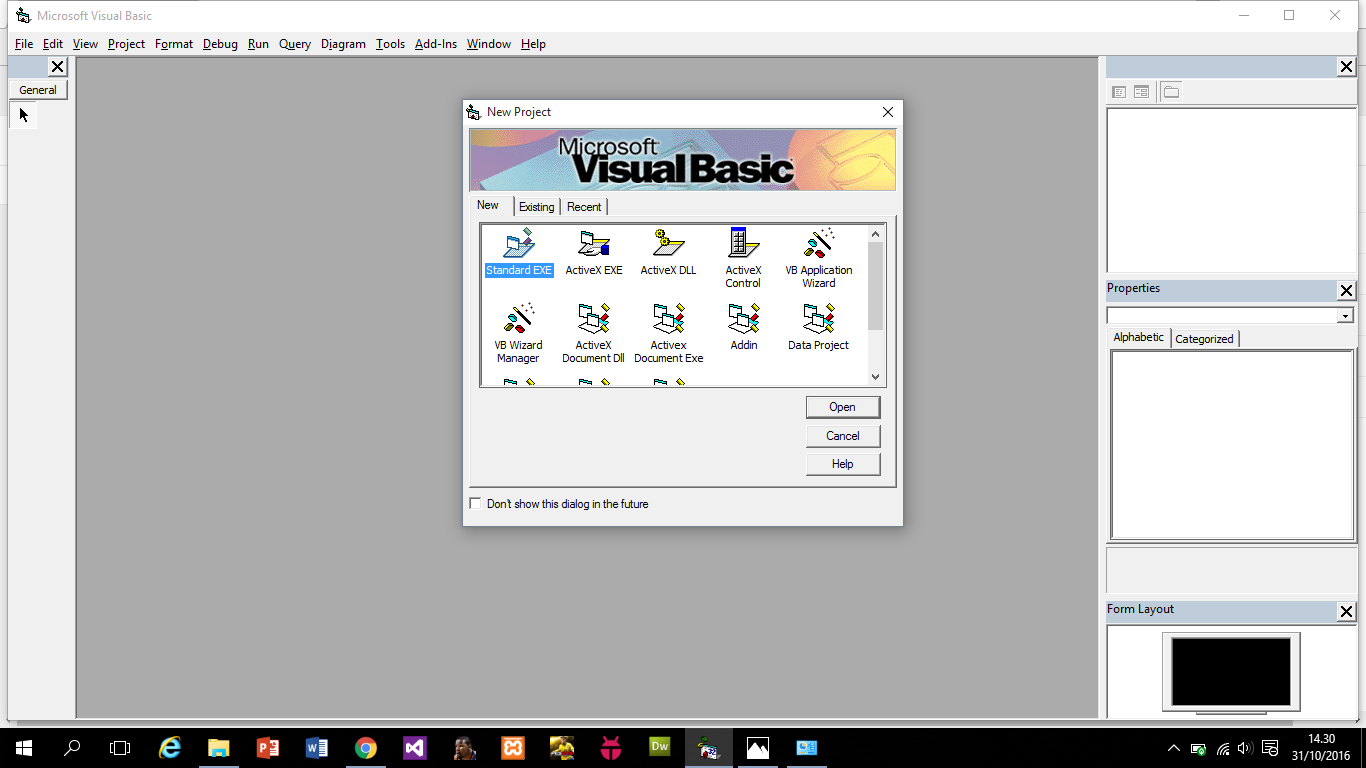Show hidden system tray icons
The image size is (1366, 768).
(x=1174, y=748)
